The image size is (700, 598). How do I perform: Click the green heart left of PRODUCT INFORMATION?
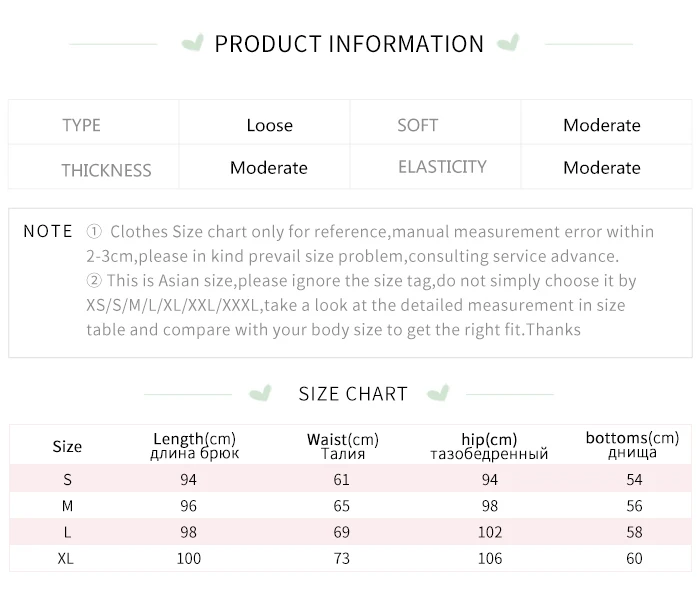pos(192,42)
